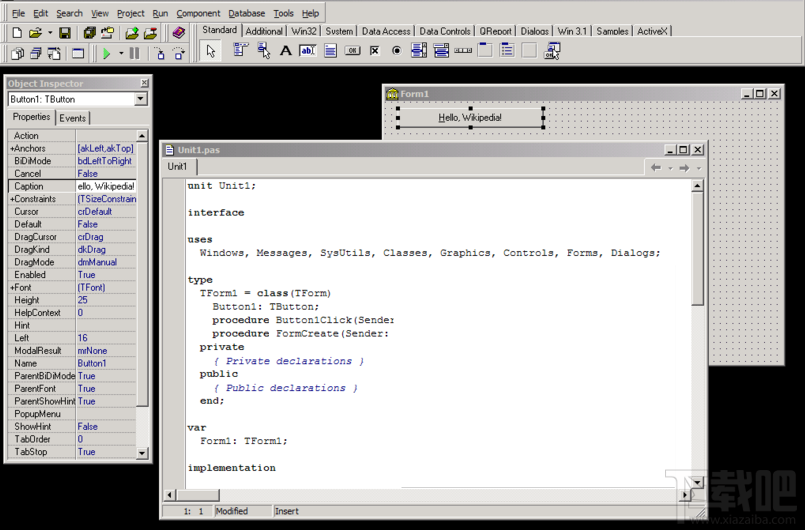Viewport: 805px width, 530px height.
Task: Click the Save All toolbar icon
Action: point(89,33)
